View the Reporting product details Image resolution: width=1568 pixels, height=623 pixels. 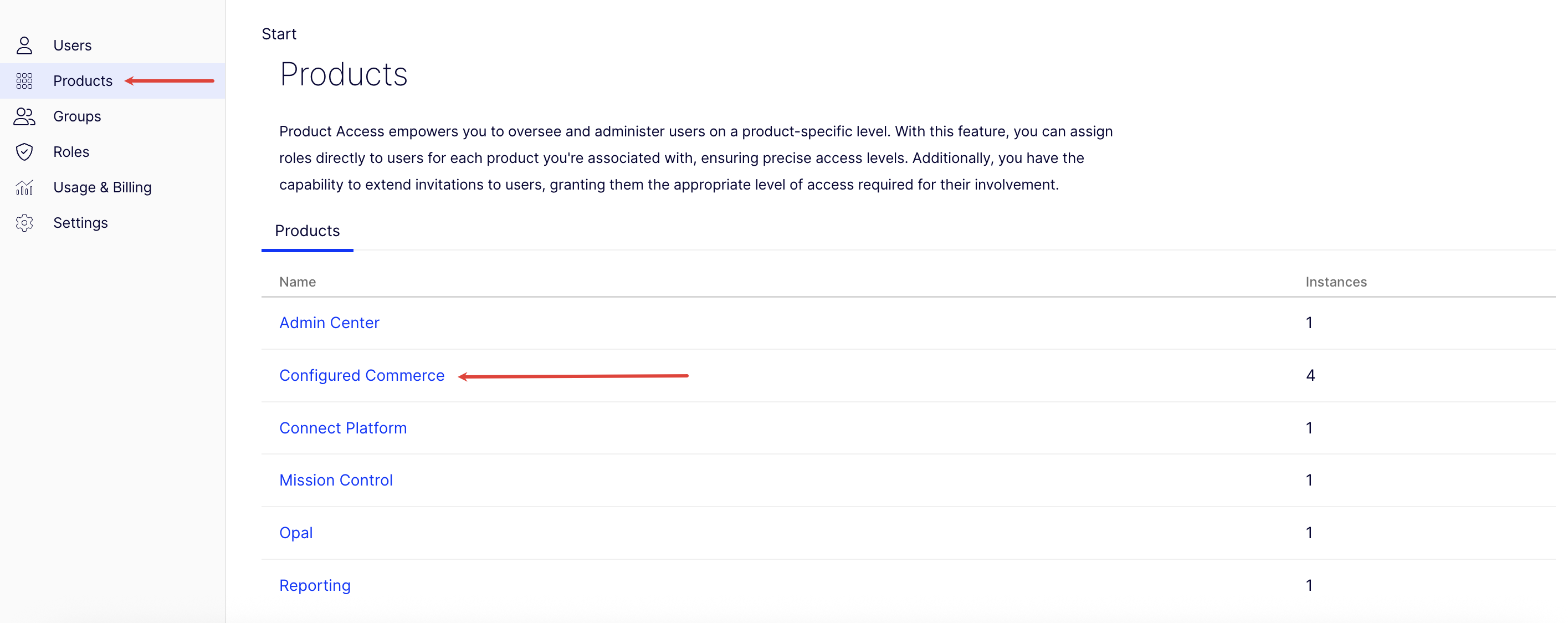tap(315, 585)
